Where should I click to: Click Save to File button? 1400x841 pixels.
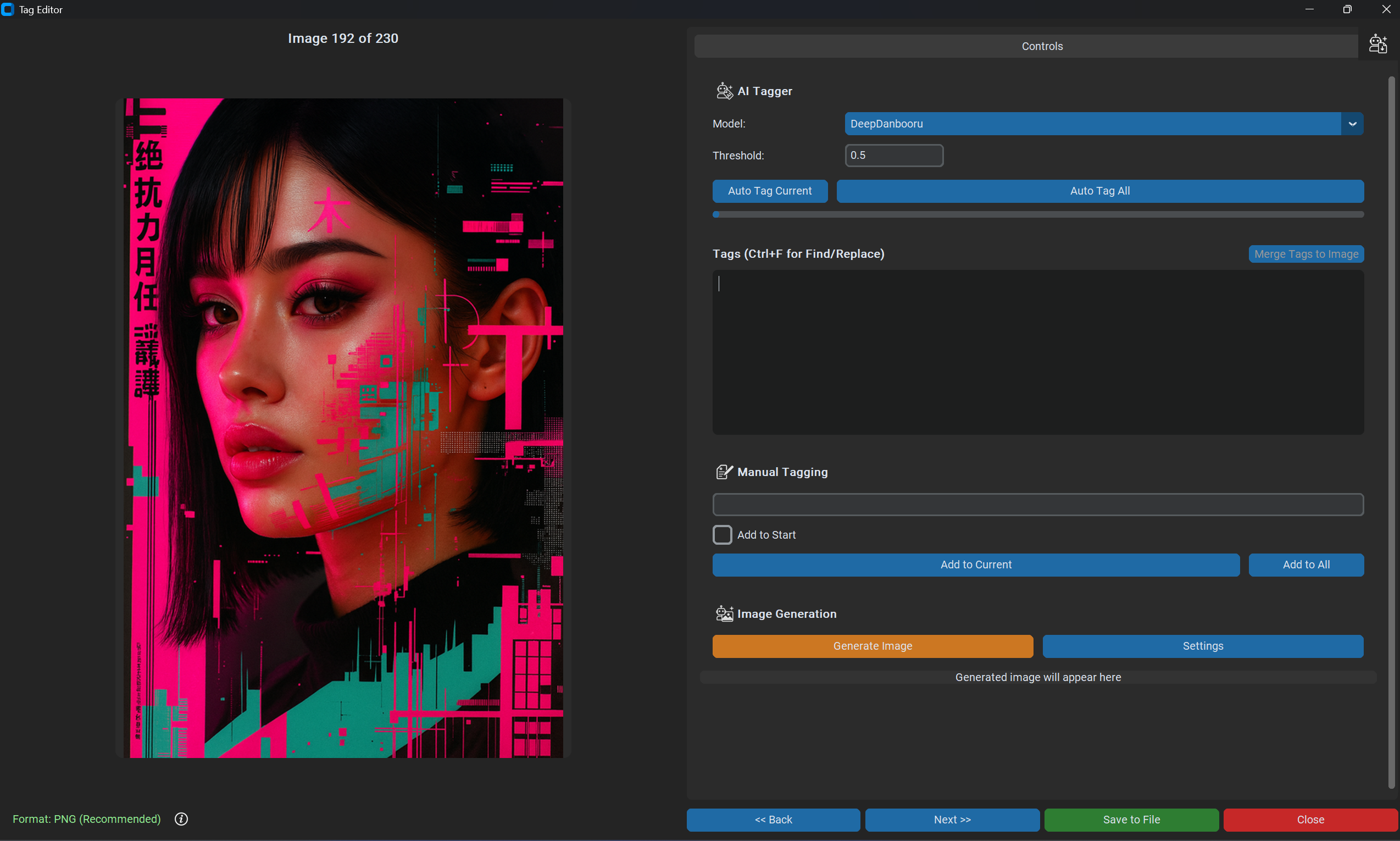point(1131,820)
